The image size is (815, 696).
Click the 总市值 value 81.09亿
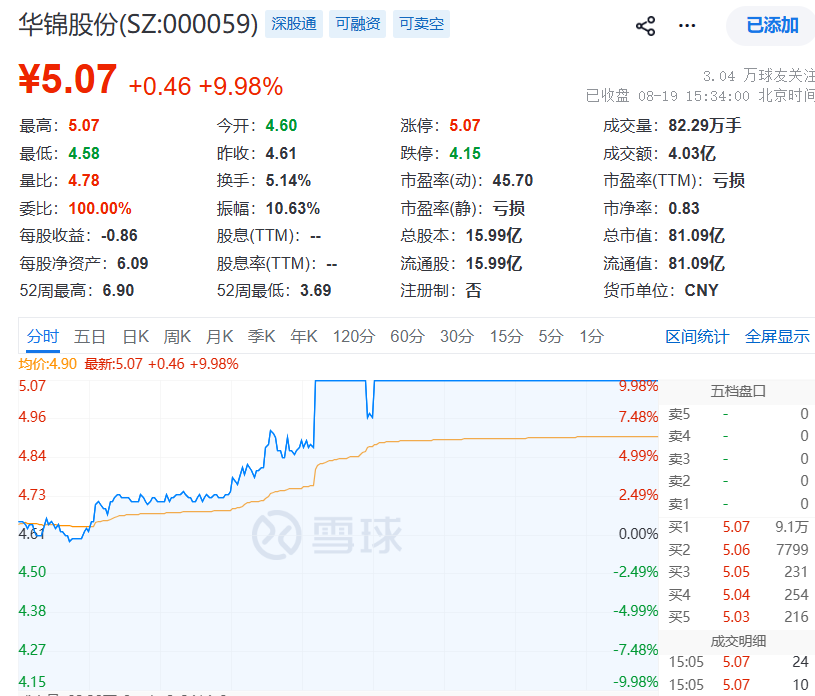pyautogui.click(x=696, y=235)
